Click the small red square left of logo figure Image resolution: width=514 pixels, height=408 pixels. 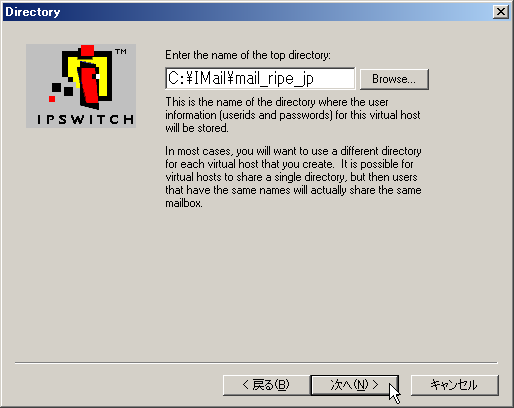[52, 99]
